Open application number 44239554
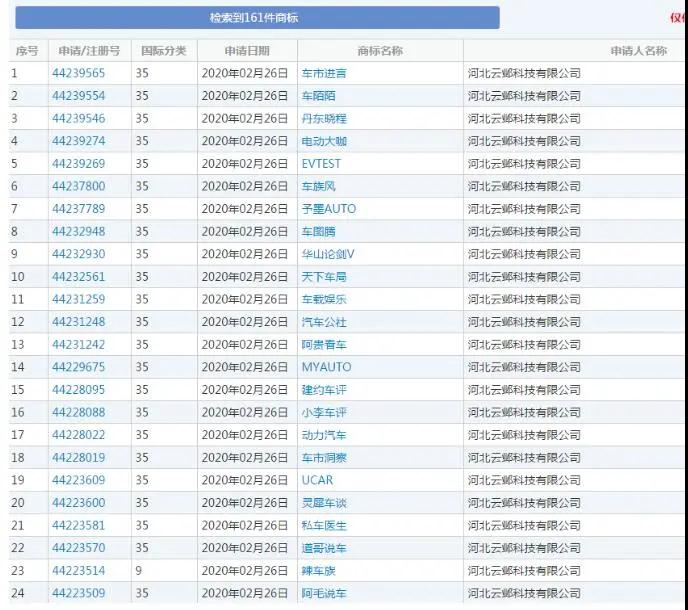Screen dimensions: 688x610 click(x=79, y=96)
